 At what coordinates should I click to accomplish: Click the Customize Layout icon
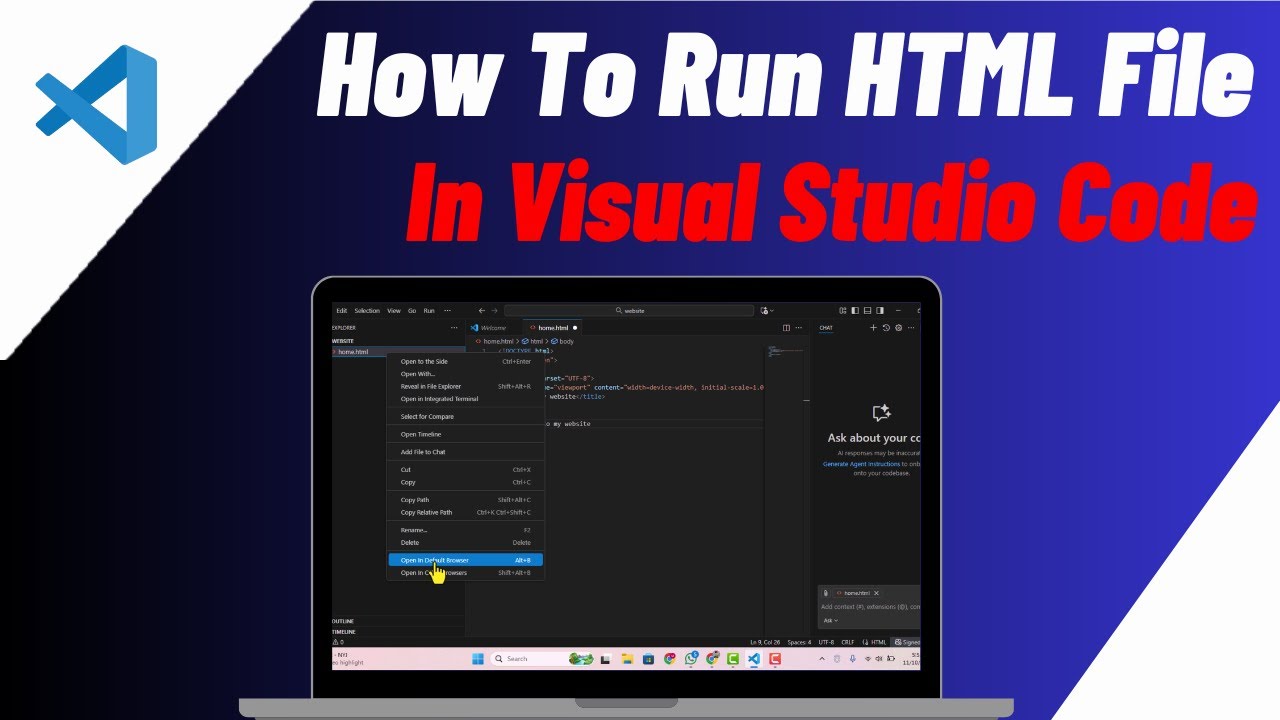pos(843,311)
